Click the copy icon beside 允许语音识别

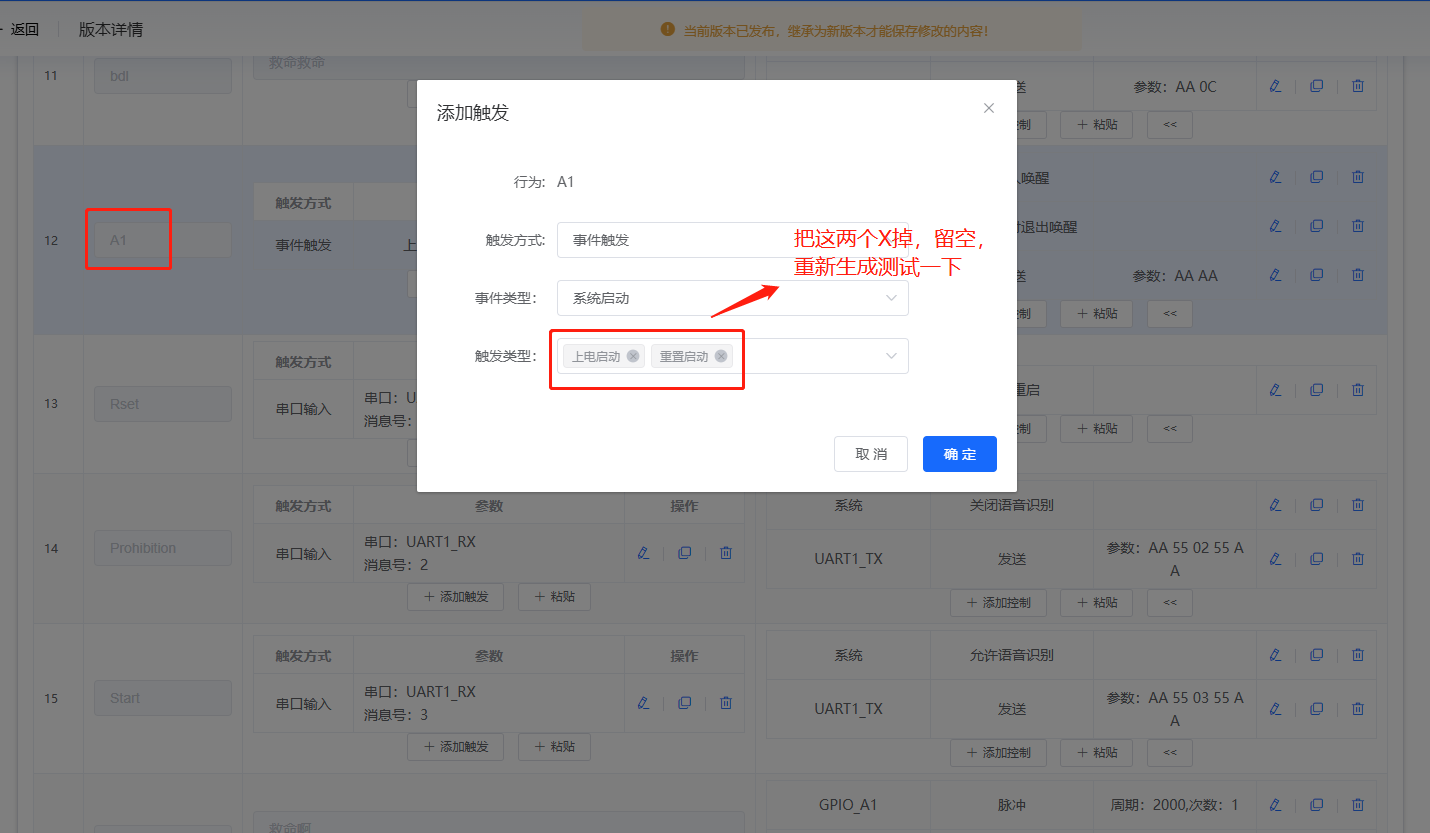tap(1316, 655)
